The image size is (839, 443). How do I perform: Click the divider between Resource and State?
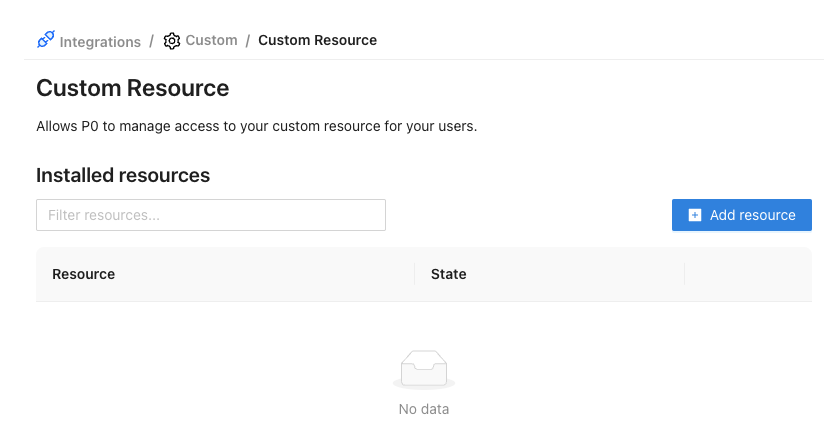click(415, 274)
